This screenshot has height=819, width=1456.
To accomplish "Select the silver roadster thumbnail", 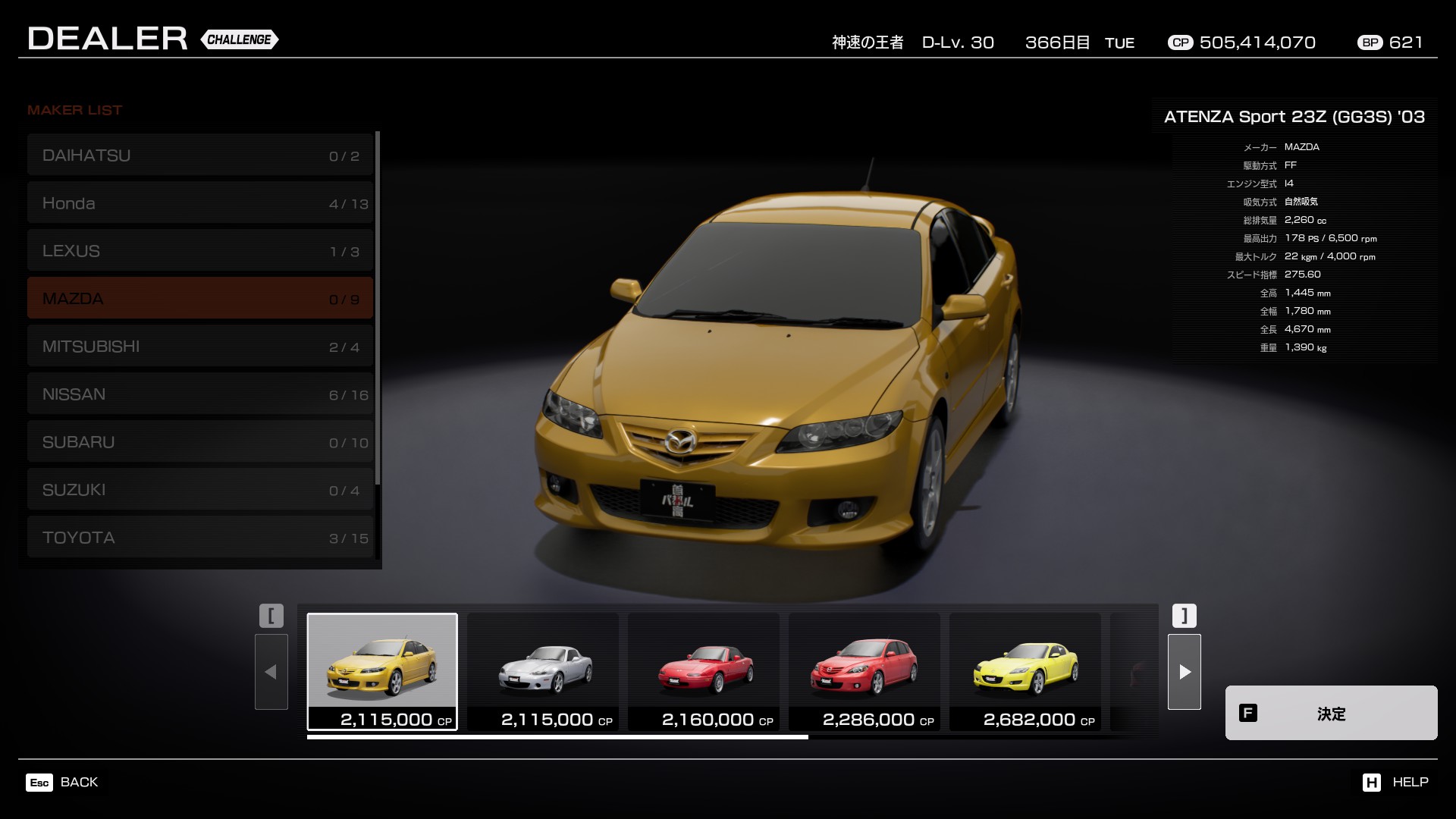I will coord(543,671).
